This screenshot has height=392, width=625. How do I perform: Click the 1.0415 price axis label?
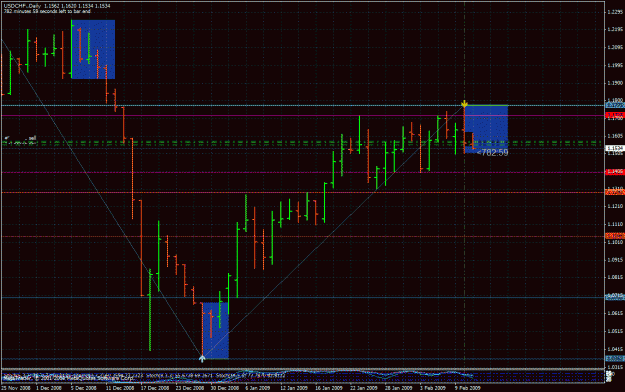(x=615, y=349)
